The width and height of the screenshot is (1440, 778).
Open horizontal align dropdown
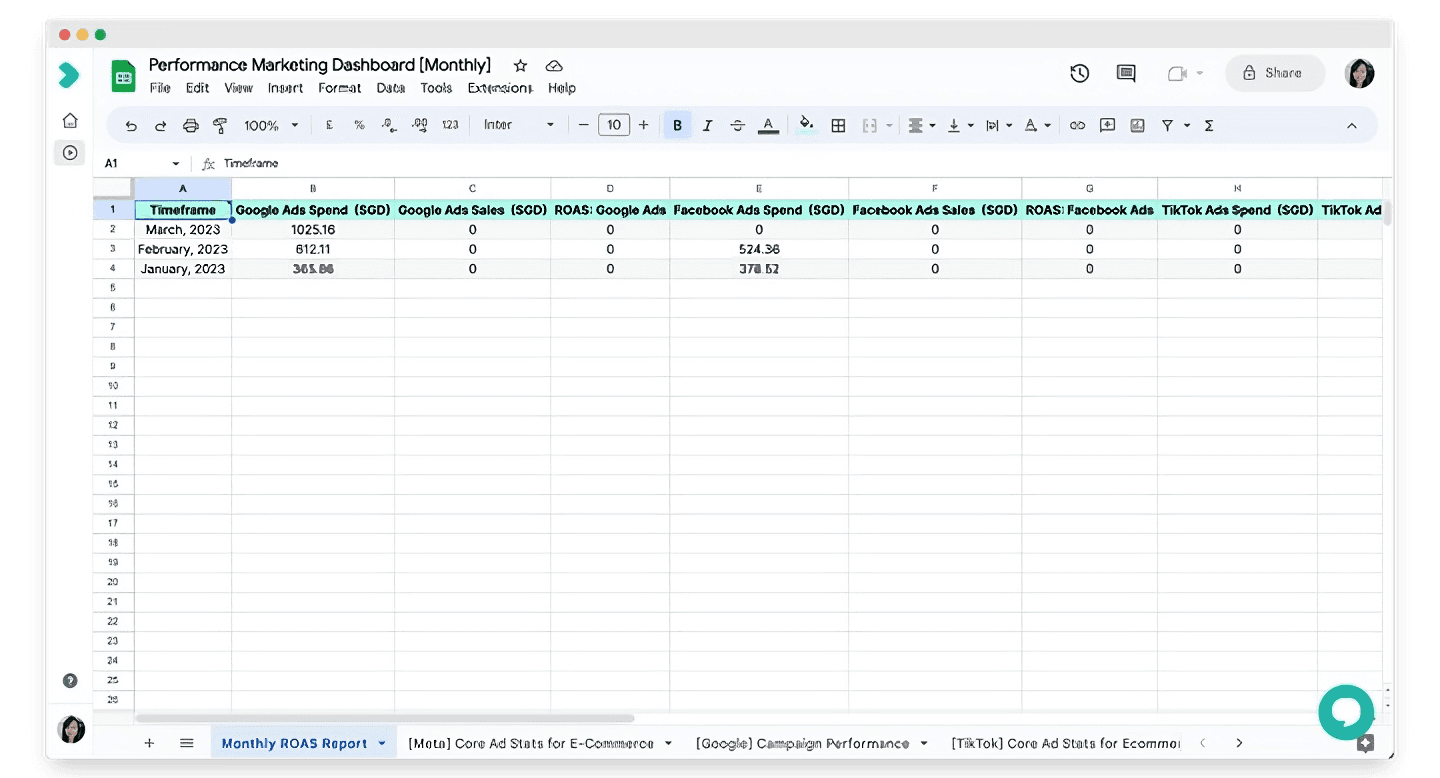click(921, 126)
